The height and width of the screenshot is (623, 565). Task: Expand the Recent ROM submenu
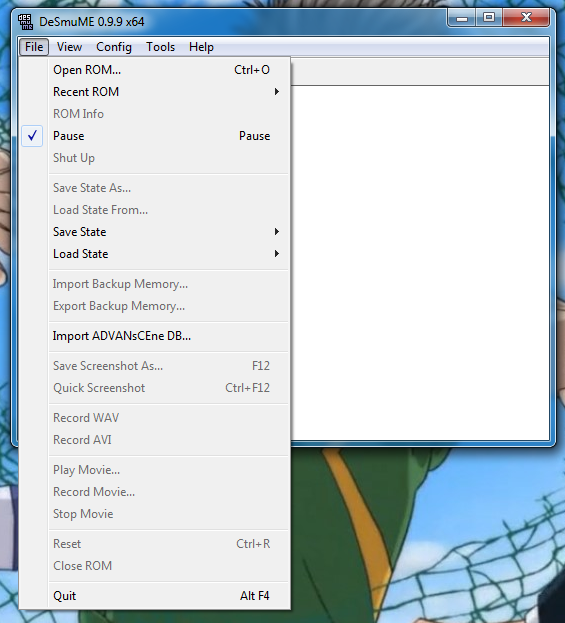coord(155,92)
